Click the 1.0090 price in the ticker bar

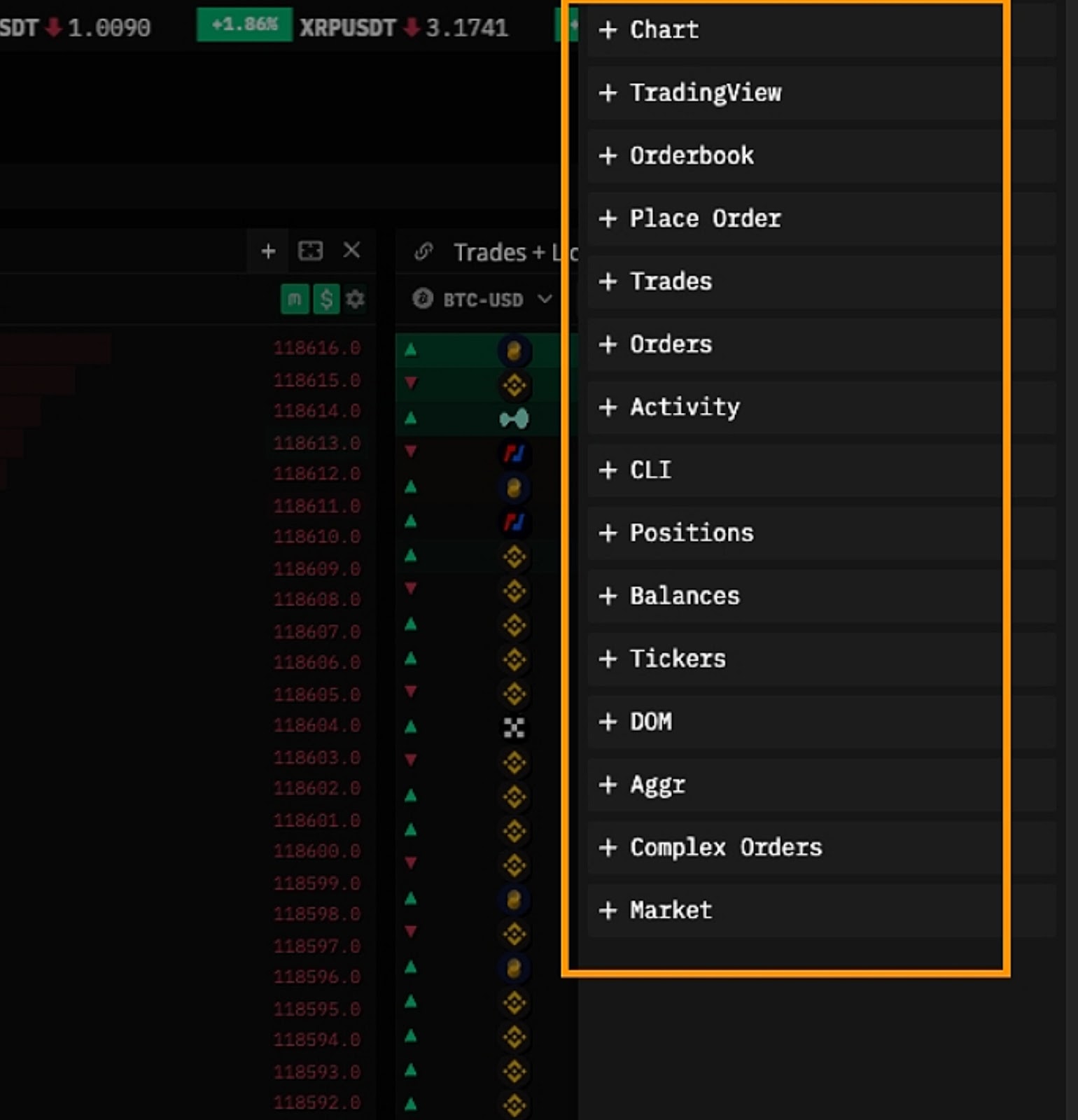coord(108,28)
